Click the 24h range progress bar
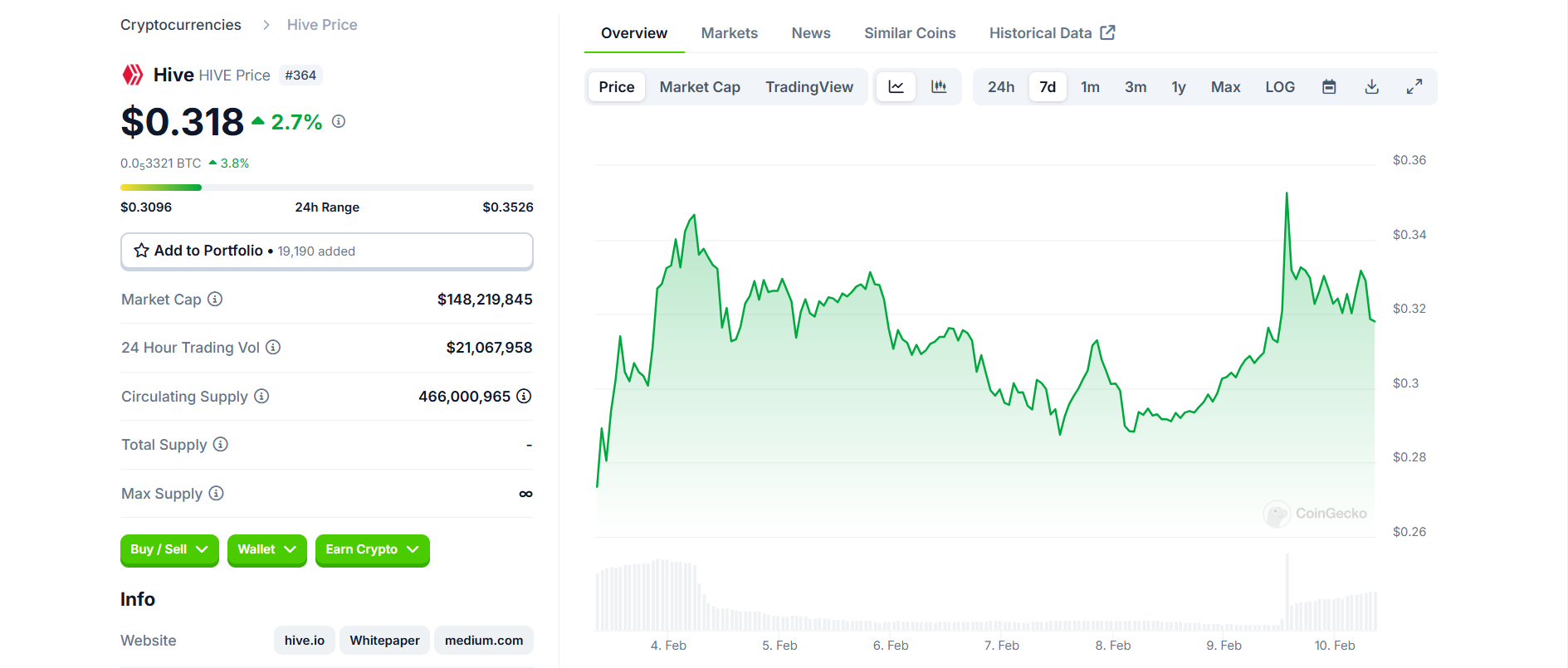Viewport: 1568px width, 668px height. (x=327, y=188)
